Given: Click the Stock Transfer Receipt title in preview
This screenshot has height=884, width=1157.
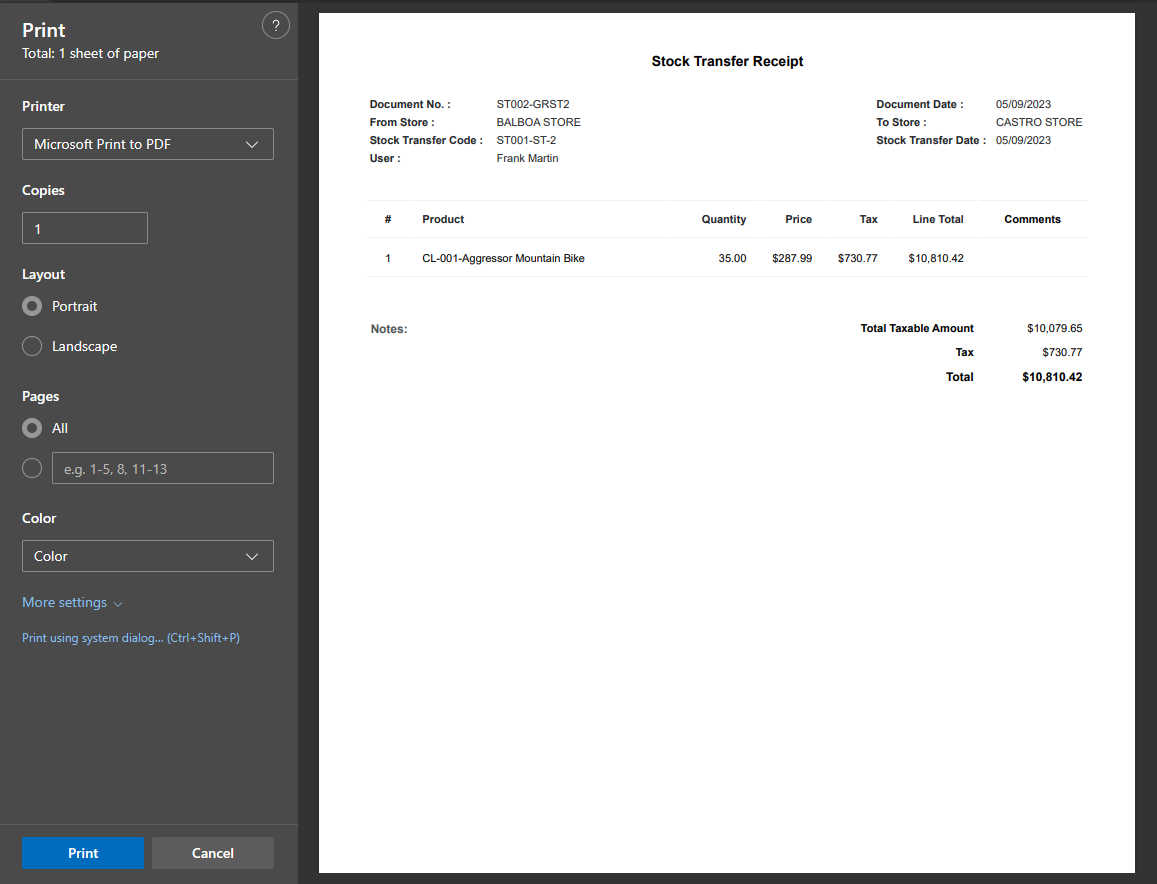Looking at the screenshot, I should (727, 62).
